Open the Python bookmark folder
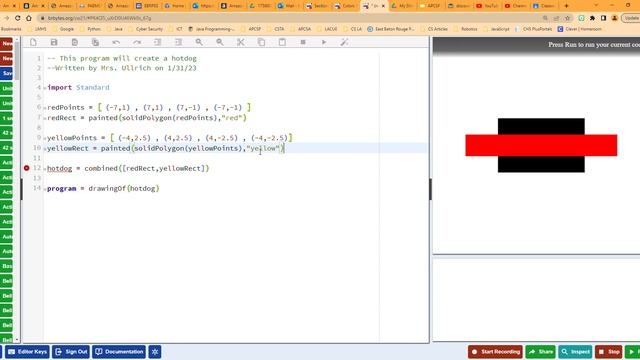 [x=91, y=29]
